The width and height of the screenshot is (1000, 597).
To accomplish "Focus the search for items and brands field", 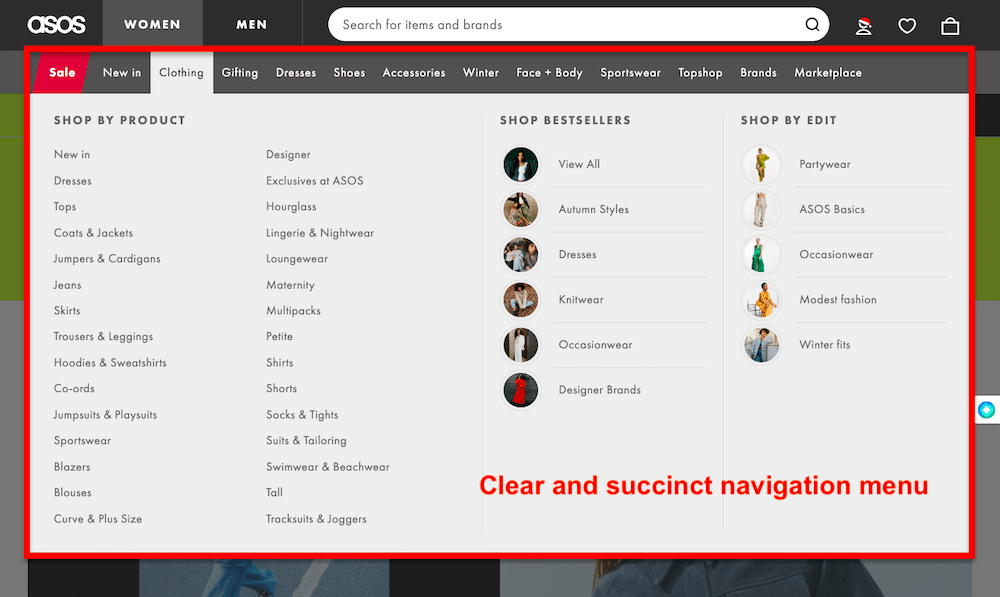I will pos(578,24).
